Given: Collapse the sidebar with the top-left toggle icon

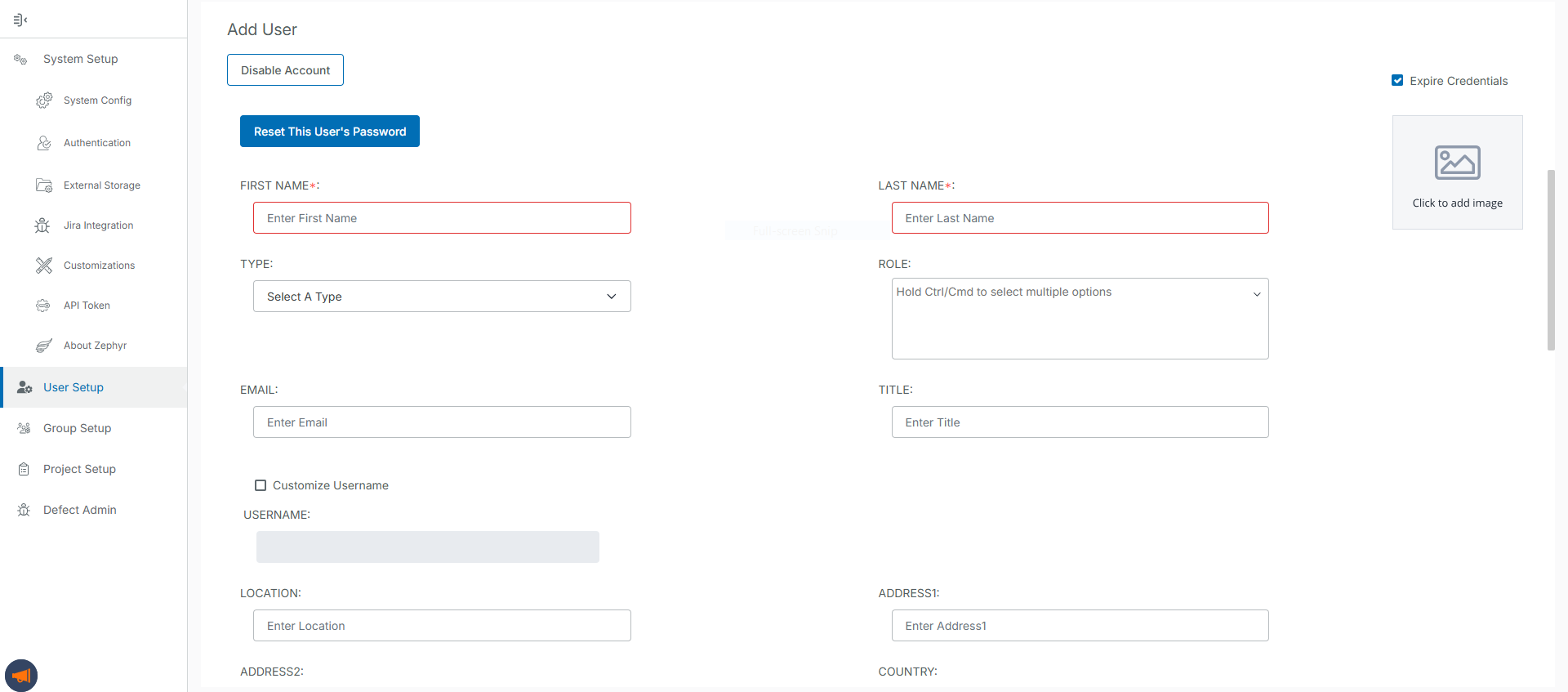Looking at the screenshot, I should [x=20, y=20].
